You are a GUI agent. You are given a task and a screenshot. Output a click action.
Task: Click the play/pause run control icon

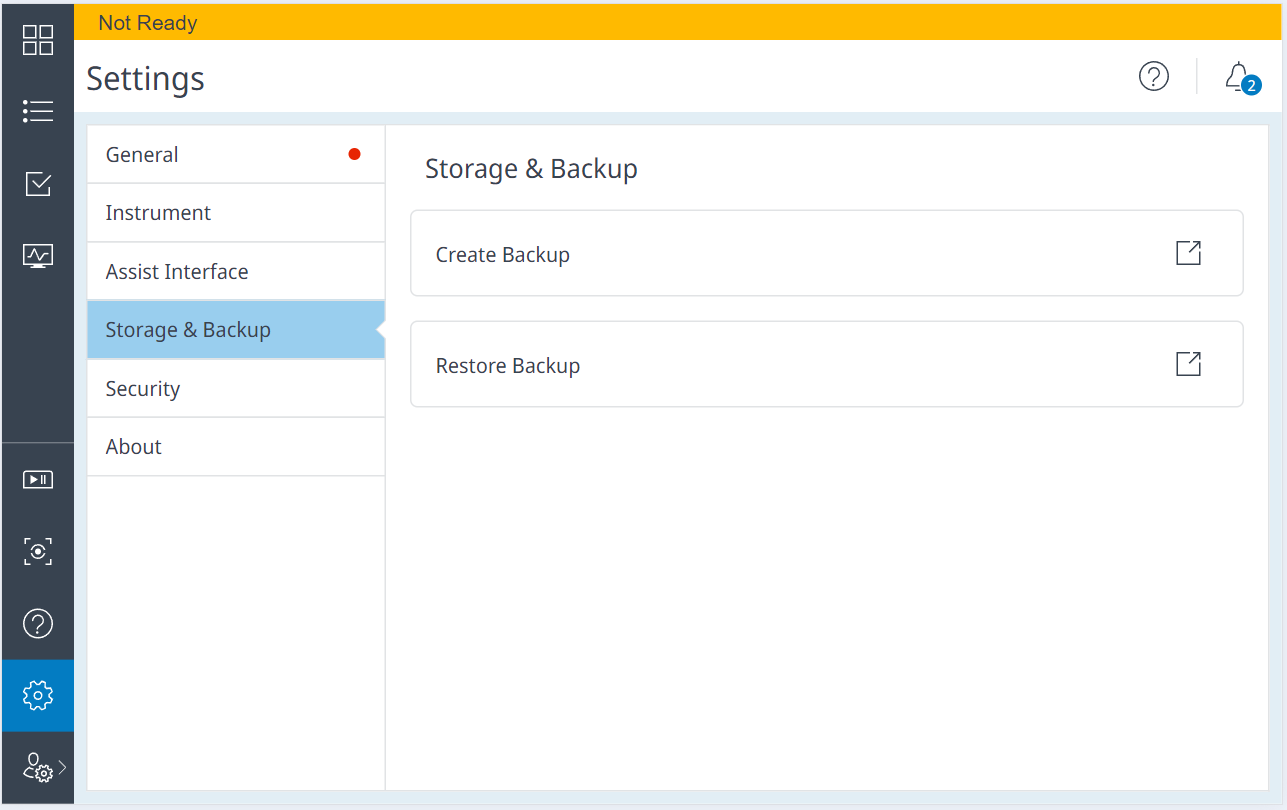tap(38, 480)
